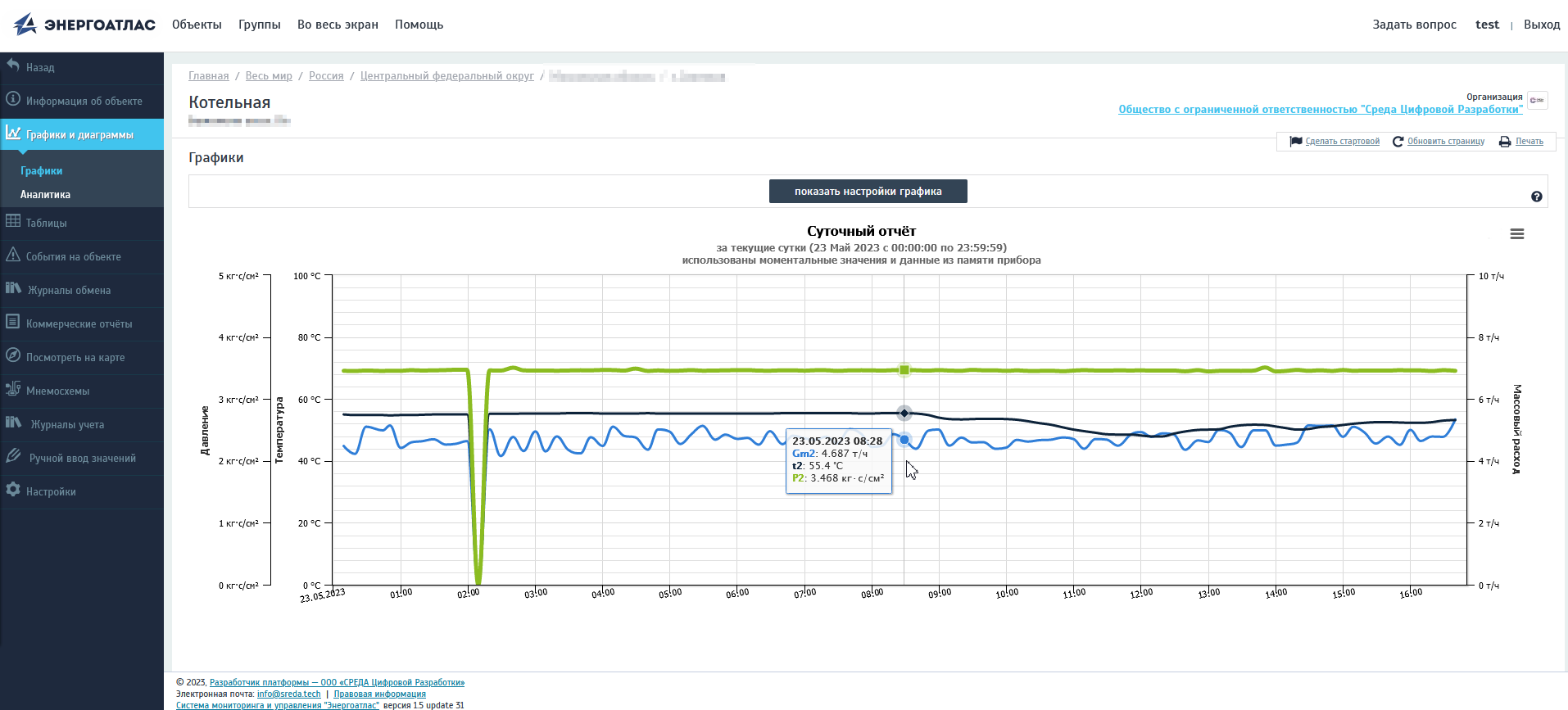Click the help question mark icon
The image size is (1568, 710).
1536,197
